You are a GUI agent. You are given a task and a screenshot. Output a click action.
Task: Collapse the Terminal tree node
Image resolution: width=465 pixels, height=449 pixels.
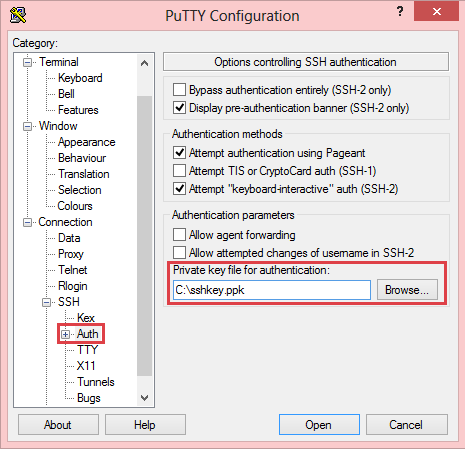[x=28, y=62]
